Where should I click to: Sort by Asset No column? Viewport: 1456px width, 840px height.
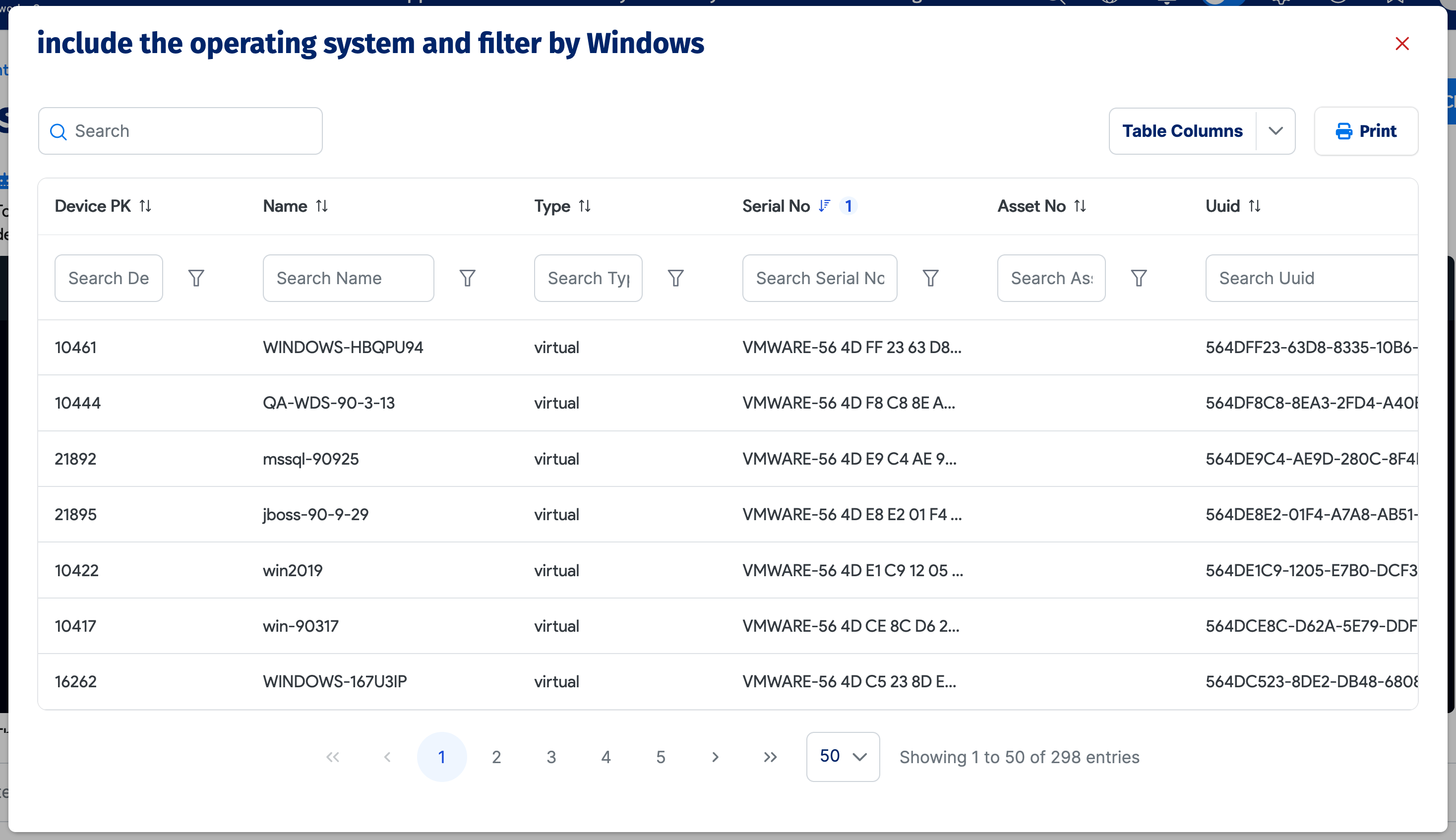(1080, 206)
